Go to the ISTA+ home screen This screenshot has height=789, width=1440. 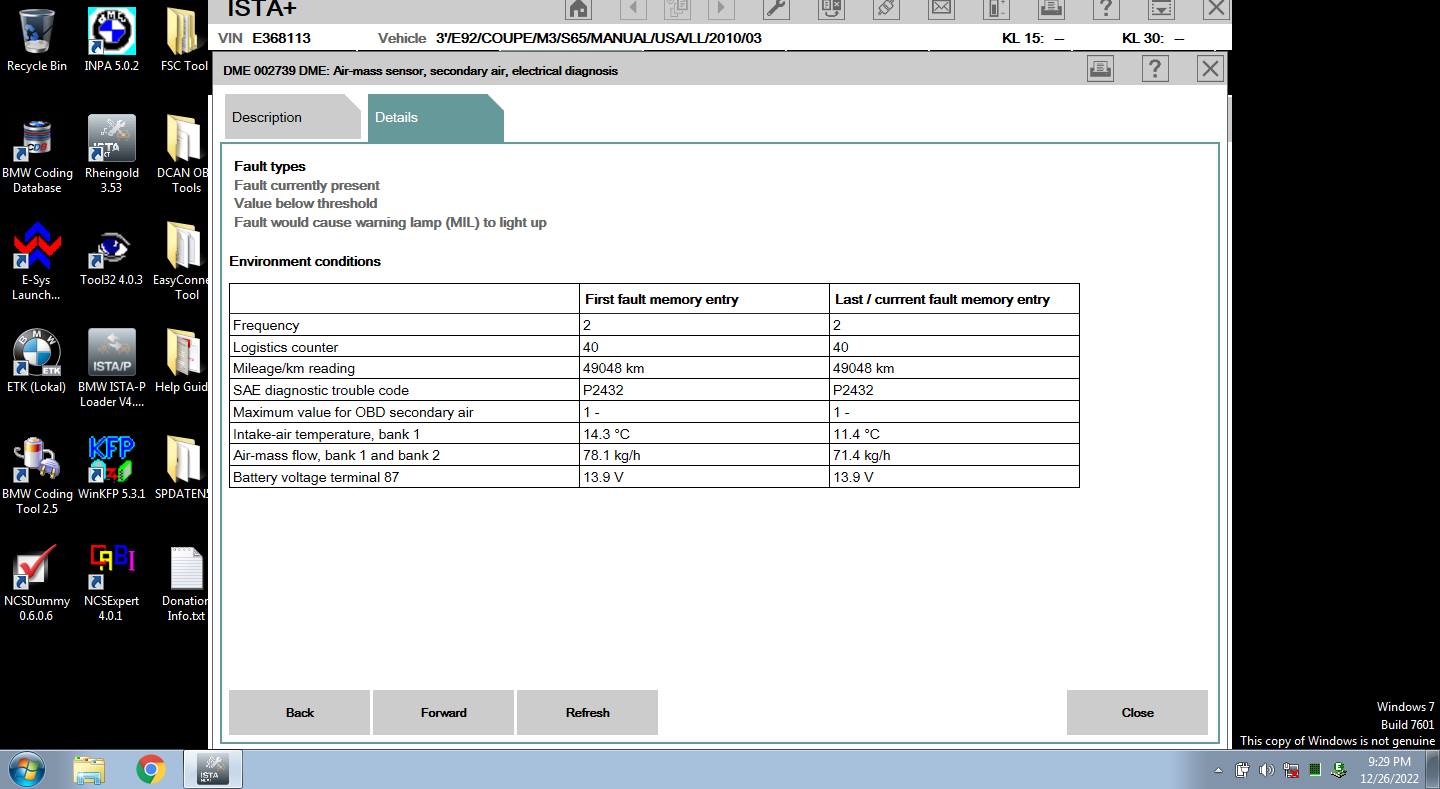click(x=578, y=8)
